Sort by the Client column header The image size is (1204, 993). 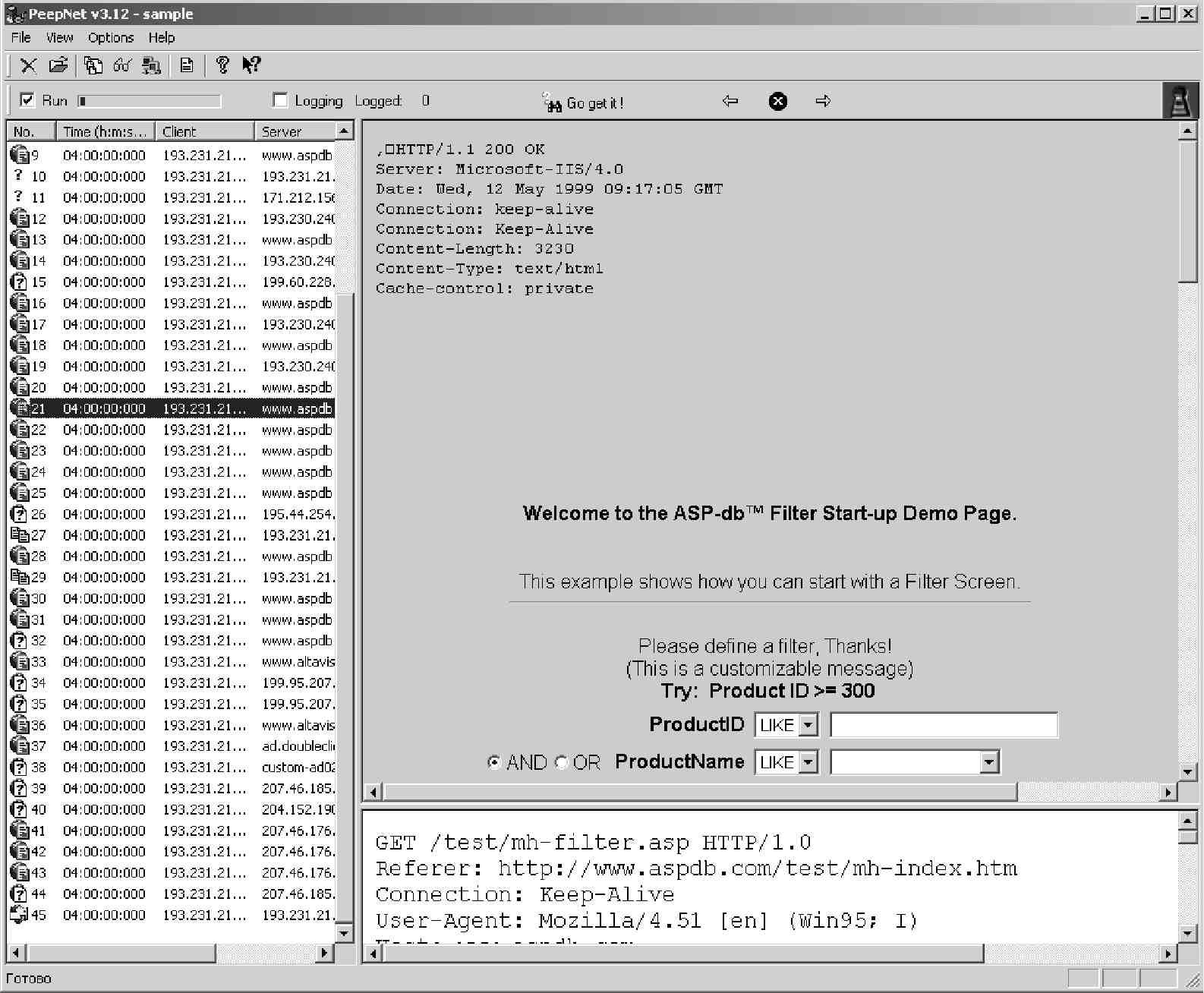(x=204, y=131)
